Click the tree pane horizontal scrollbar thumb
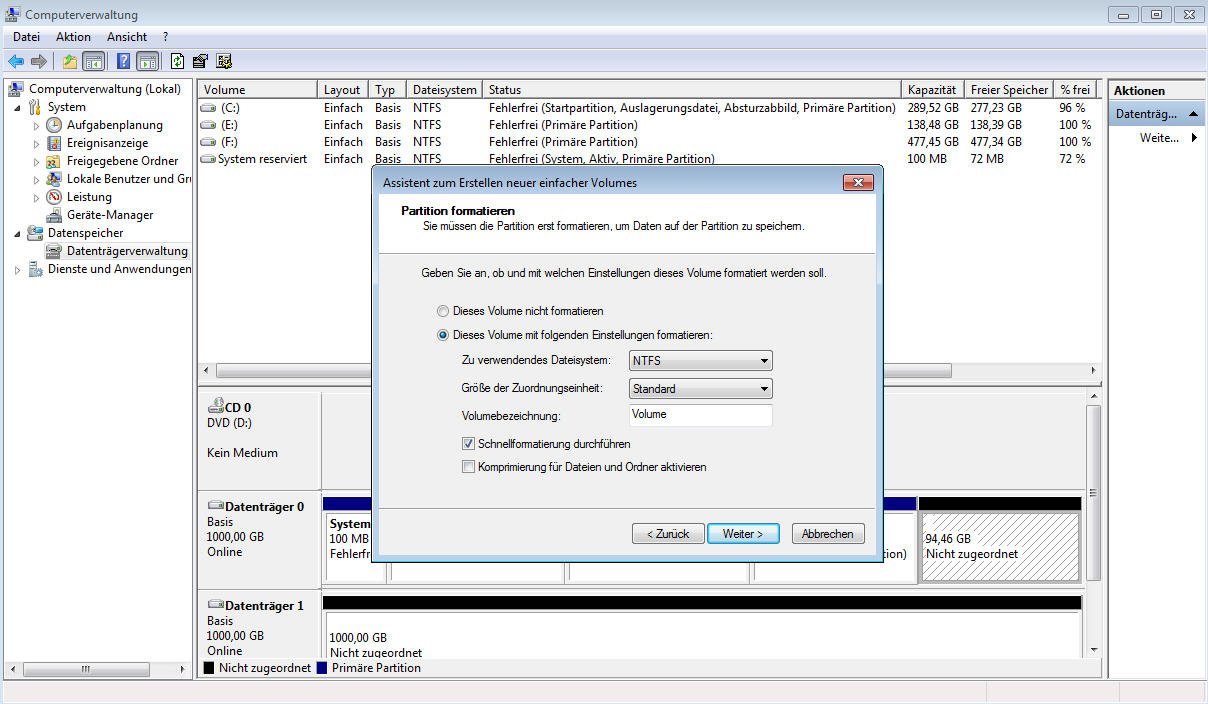 tap(85, 669)
